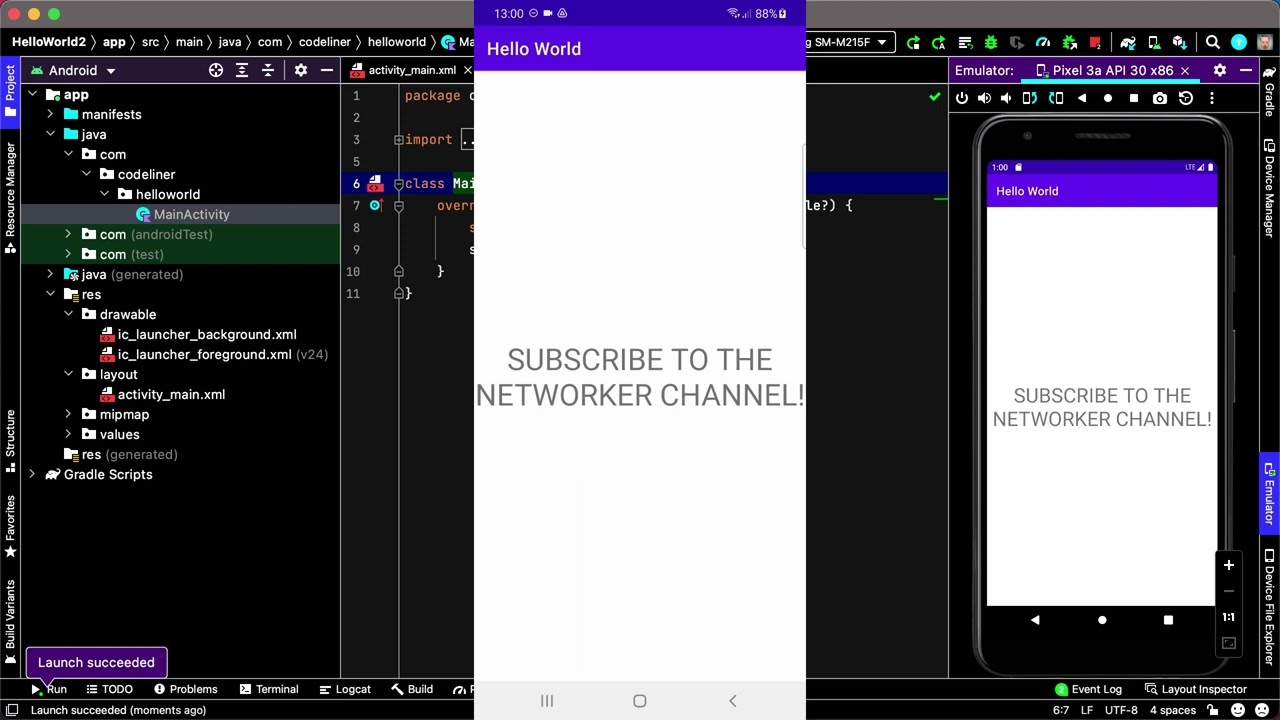This screenshot has height=720, width=1280.
Task: Open emulator toolbar three-dots menu
Action: 1211,98
